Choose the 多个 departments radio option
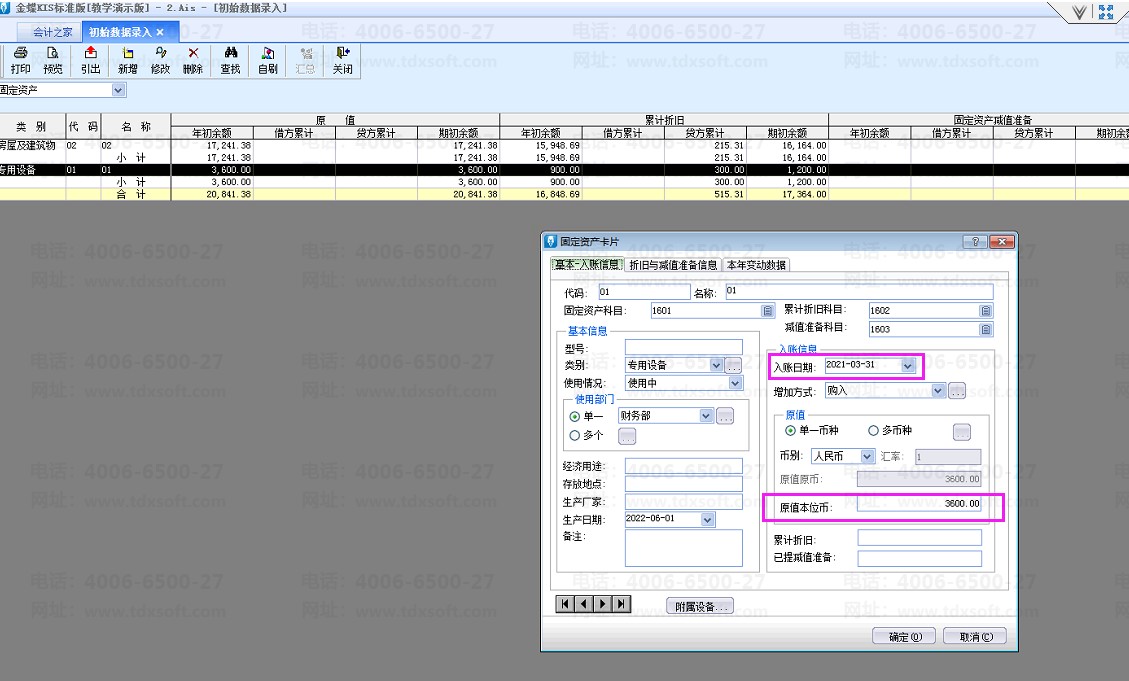Screen dimensions: 1129x681 click(x=574, y=435)
